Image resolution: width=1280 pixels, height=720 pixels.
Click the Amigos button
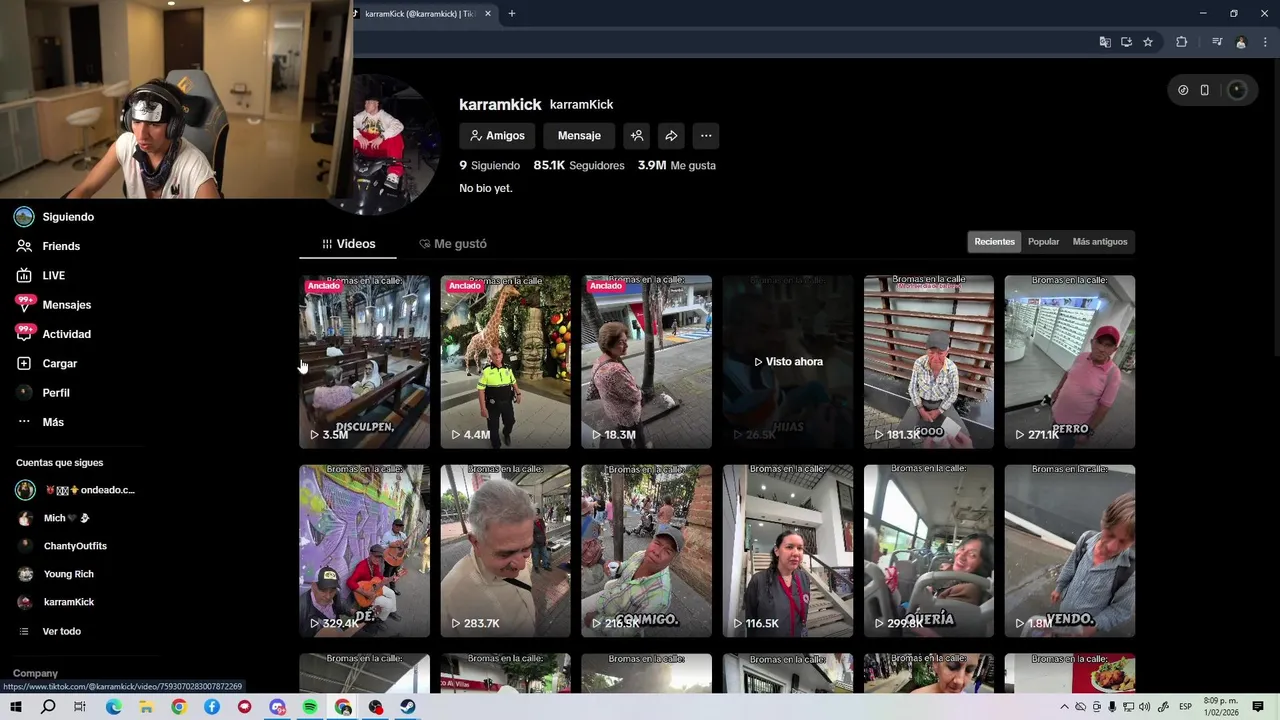click(x=497, y=136)
